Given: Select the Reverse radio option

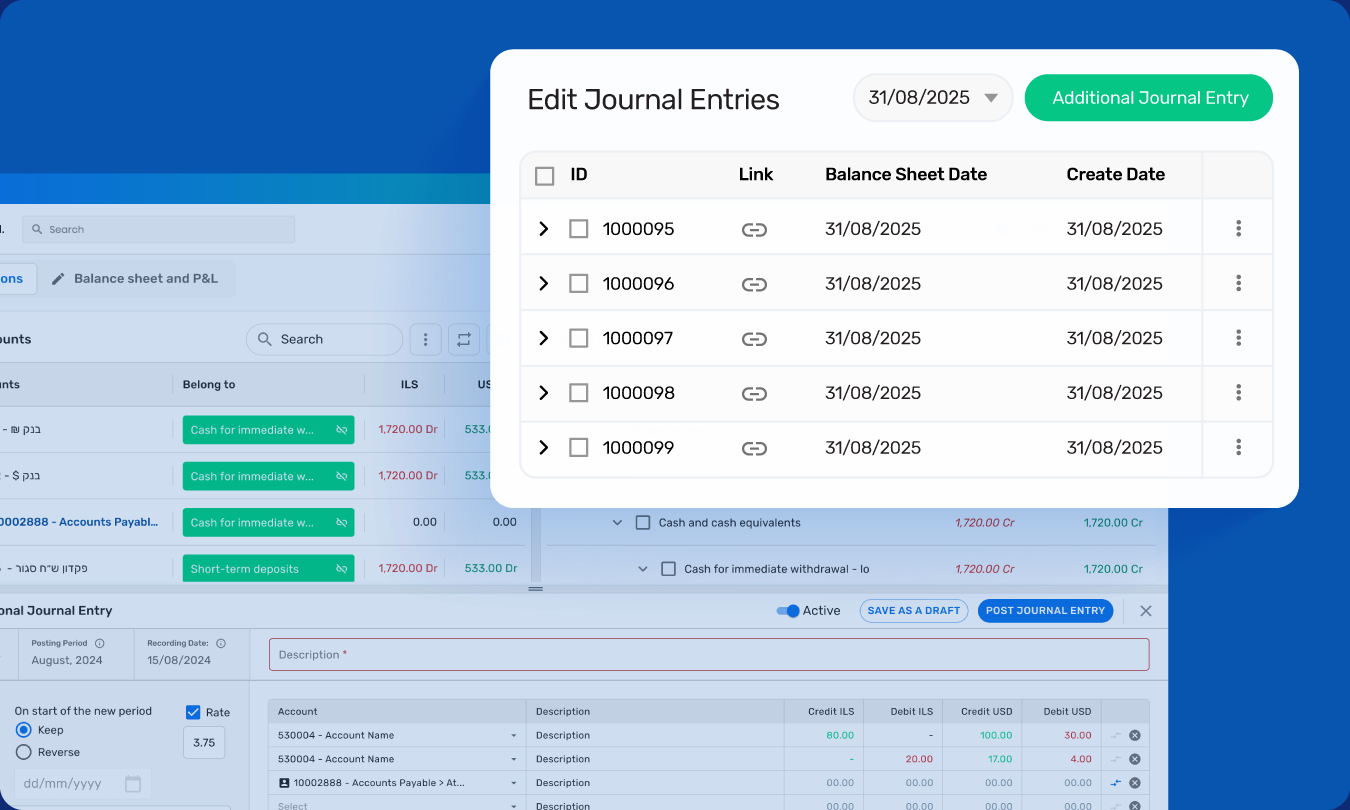Looking at the screenshot, I should [x=24, y=752].
